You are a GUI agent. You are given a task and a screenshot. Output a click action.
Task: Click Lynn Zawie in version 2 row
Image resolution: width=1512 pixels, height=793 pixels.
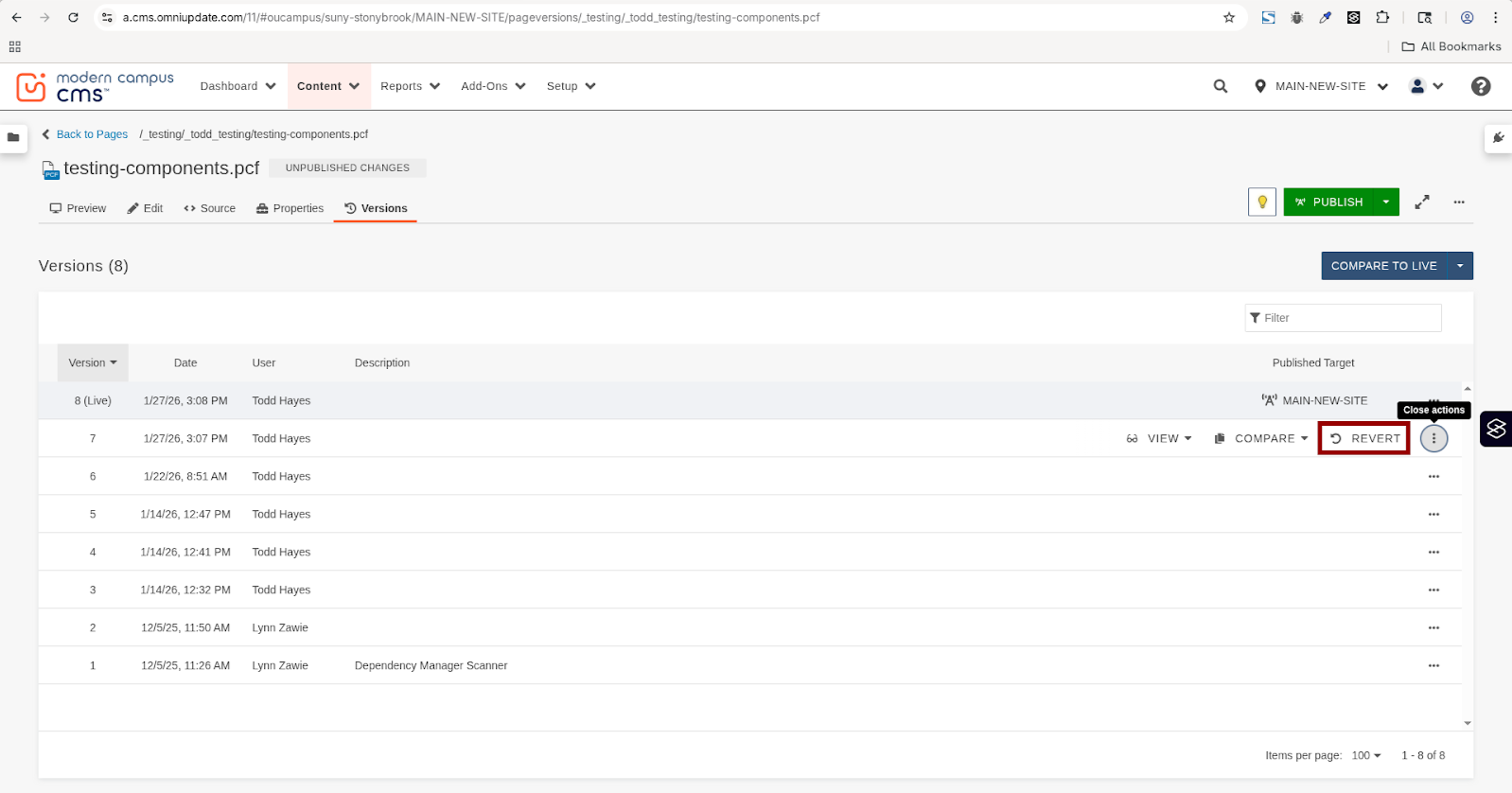[280, 627]
